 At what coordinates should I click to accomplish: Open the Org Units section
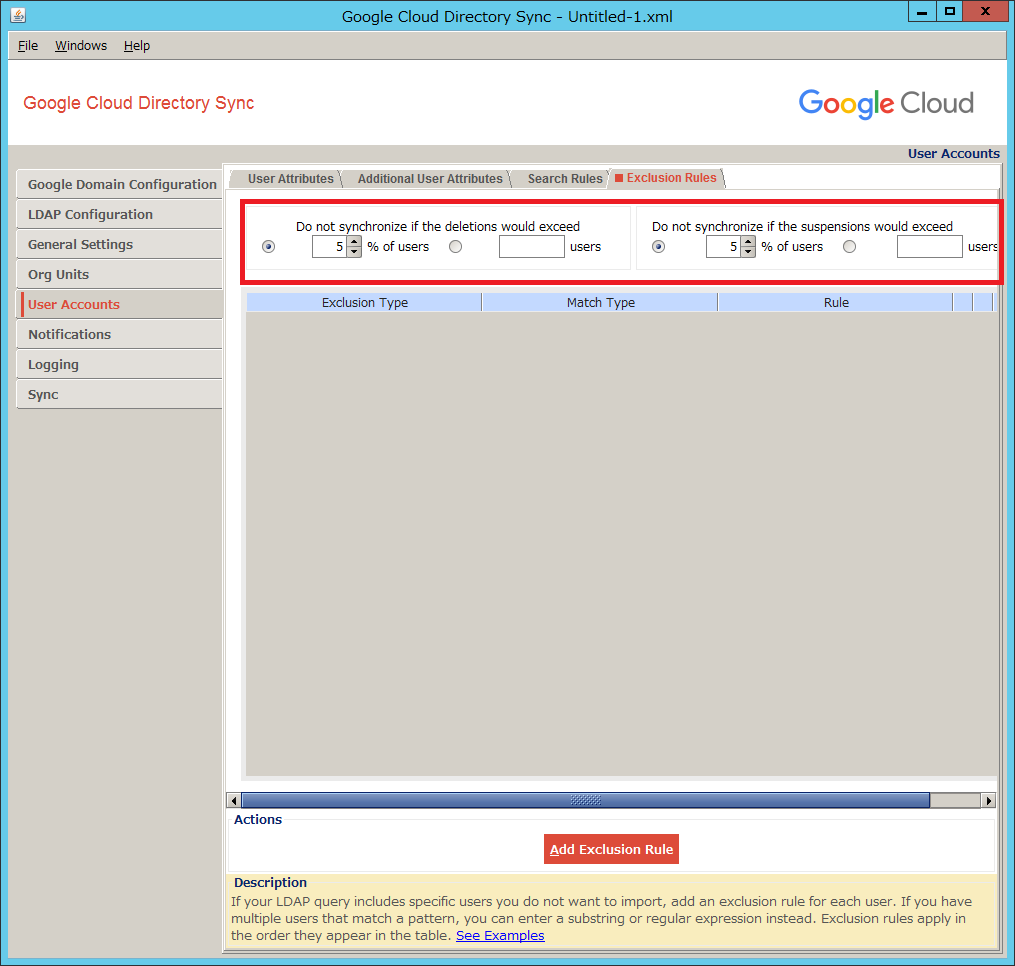coord(120,275)
